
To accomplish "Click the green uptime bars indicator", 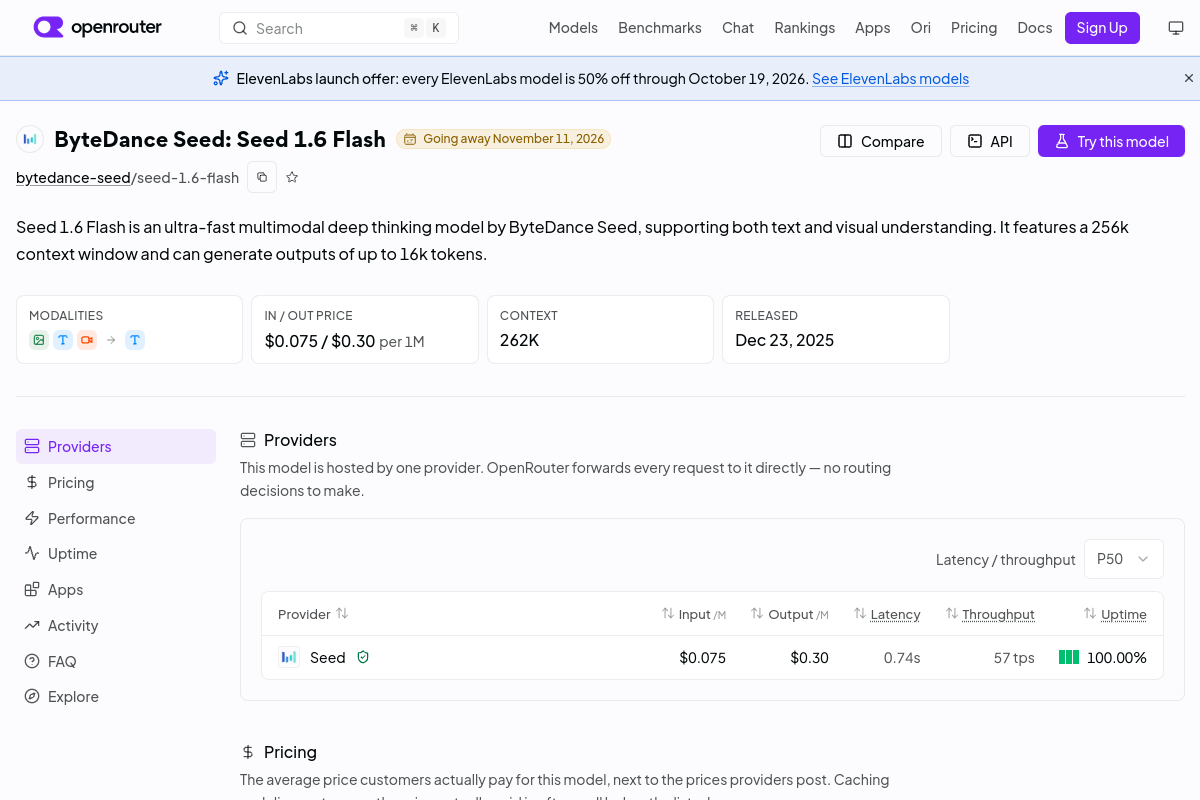I will pos(1069,657).
